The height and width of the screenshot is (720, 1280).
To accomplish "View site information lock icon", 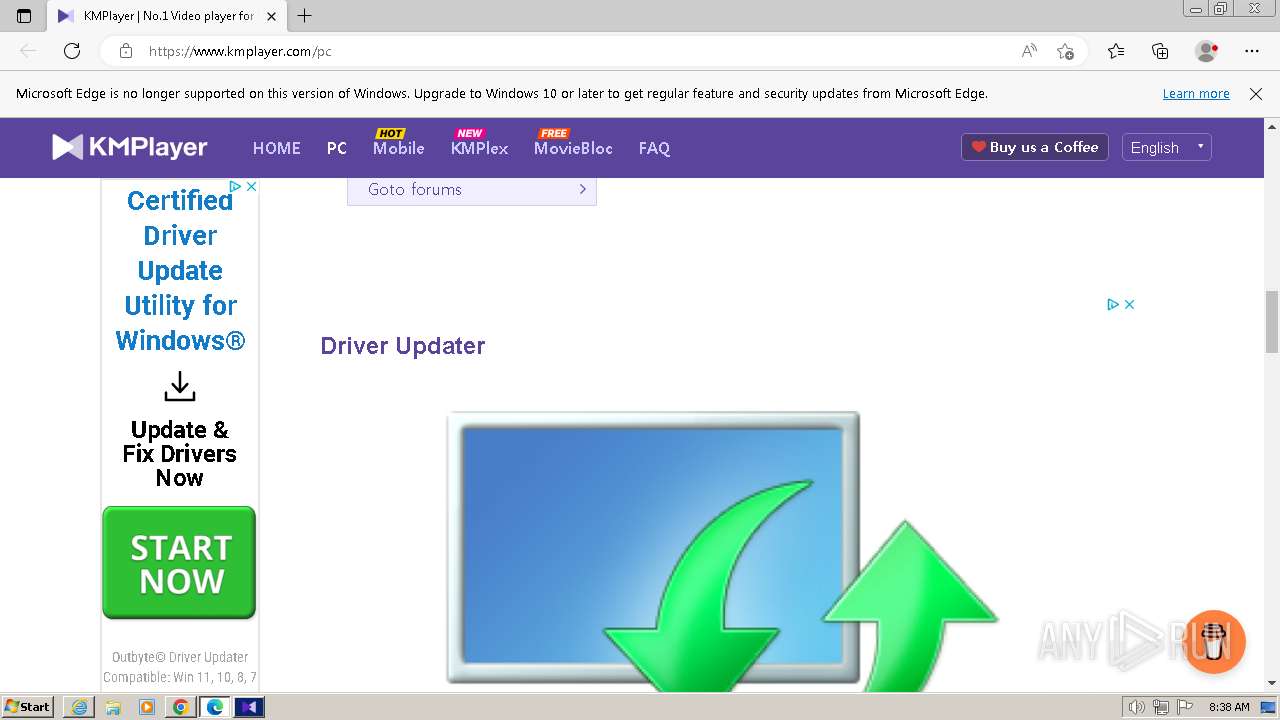I will point(125,51).
